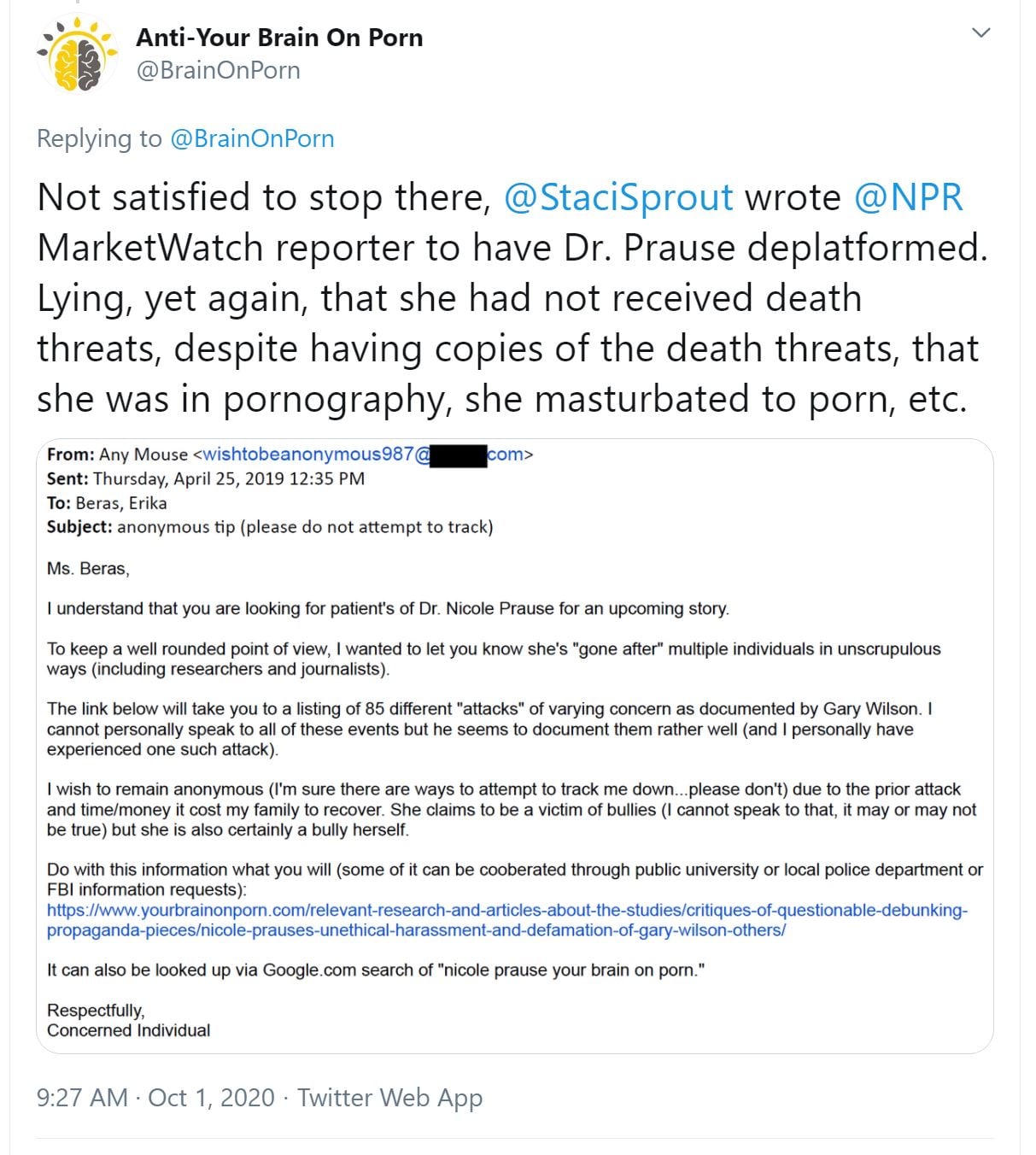
Task: Click the 9:27 AM Oct 1, 2020 timestamp
Action: coord(155,1098)
